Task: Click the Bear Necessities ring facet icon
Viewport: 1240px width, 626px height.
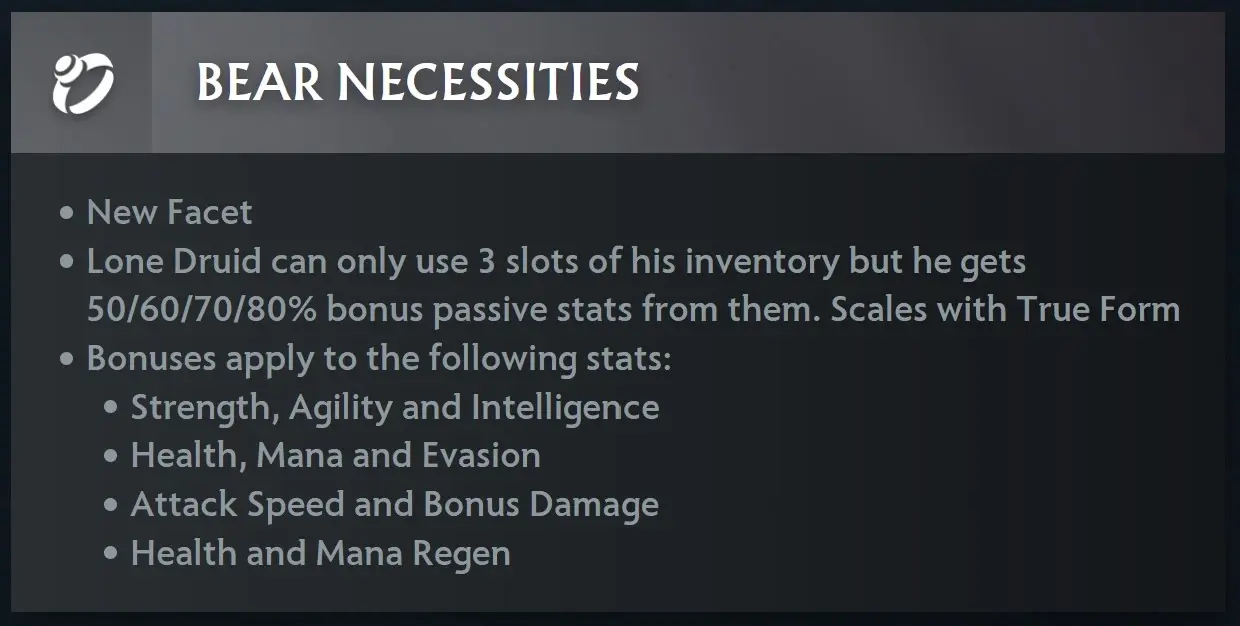Action: pos(82,83)
